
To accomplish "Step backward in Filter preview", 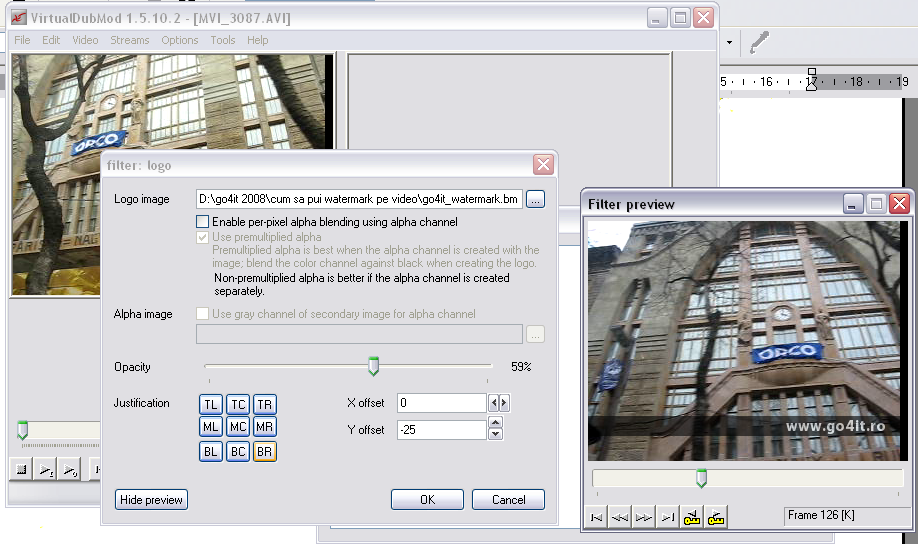I will pos(620,517).
